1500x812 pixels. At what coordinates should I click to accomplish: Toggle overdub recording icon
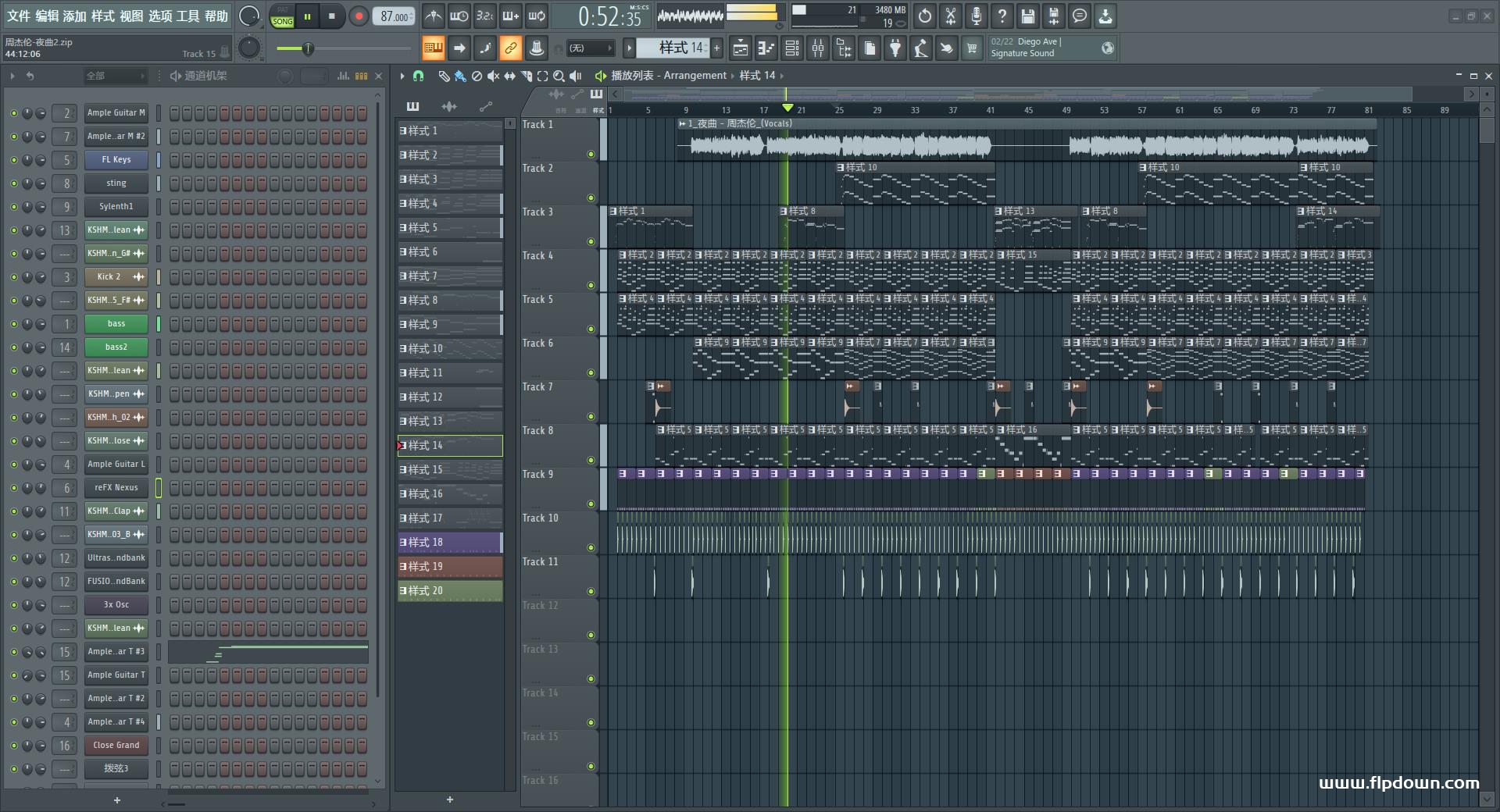coord(511,16)
